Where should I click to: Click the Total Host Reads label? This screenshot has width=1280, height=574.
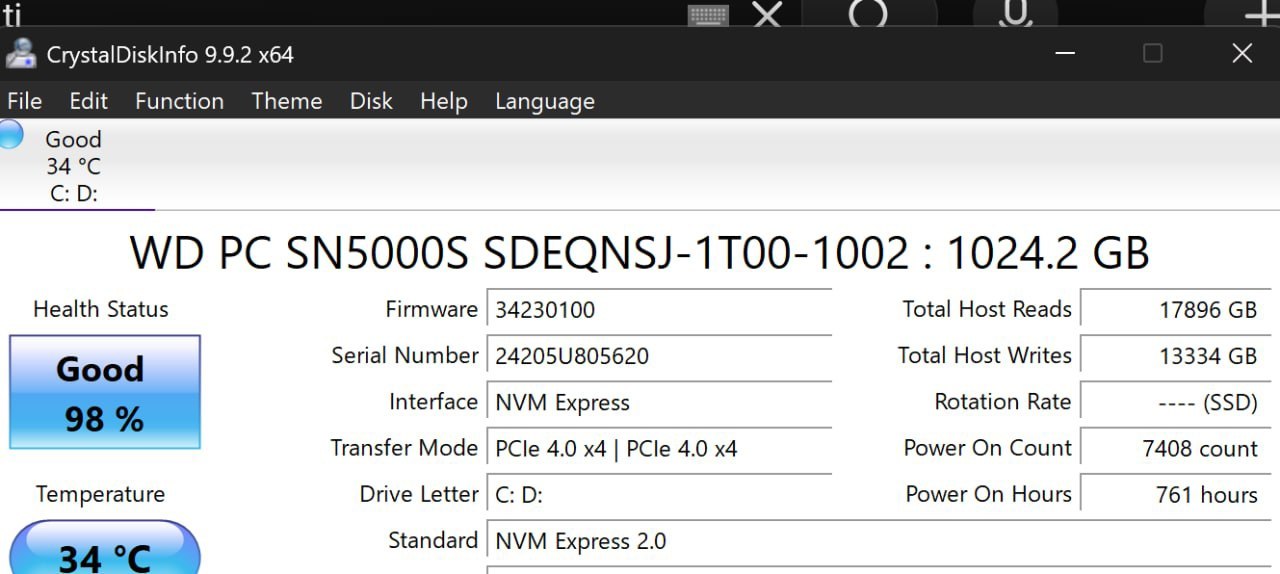987,309
